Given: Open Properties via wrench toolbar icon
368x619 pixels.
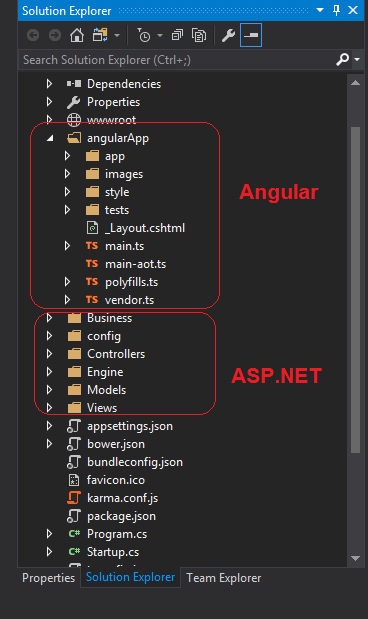Looking at the screenshot, I should (x=228, y=36).
